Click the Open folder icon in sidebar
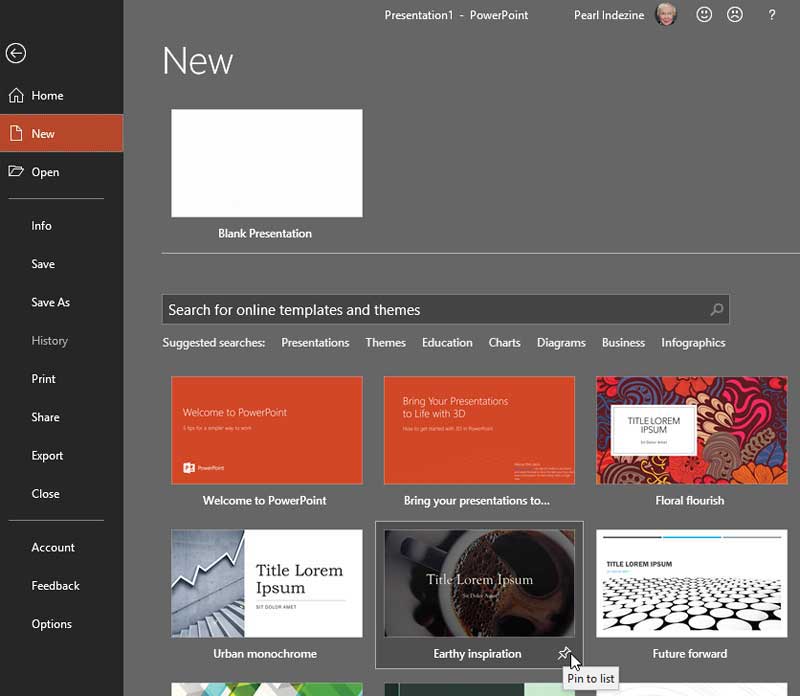The height and width of the screenshot is (696, 800). pos(16,171)
